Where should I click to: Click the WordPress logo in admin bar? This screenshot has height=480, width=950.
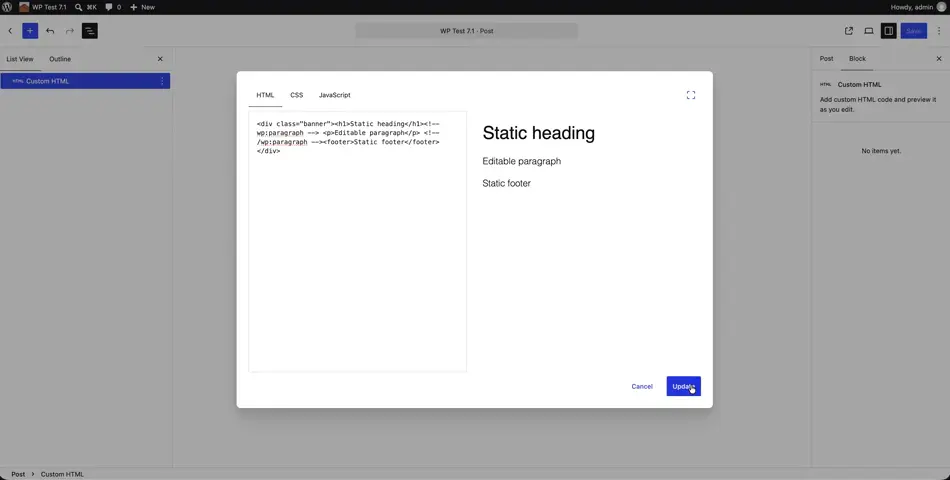7,7
